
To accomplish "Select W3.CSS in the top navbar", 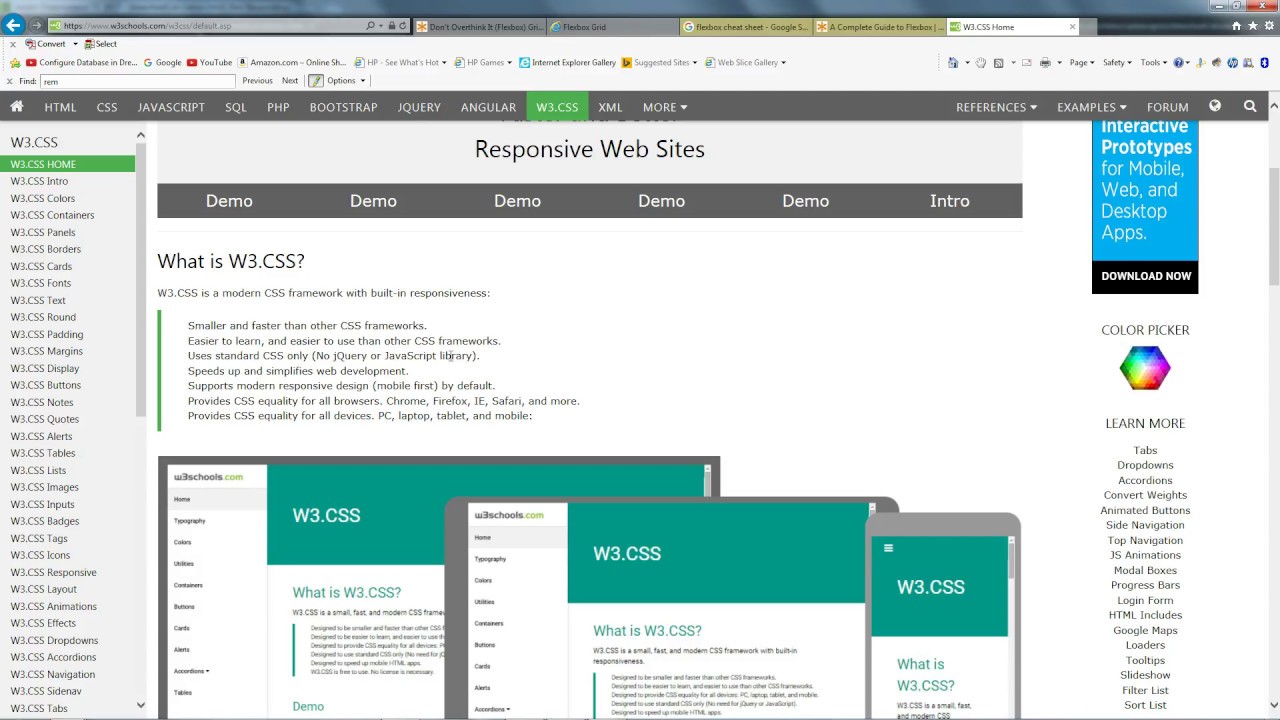I will (557, 107).
